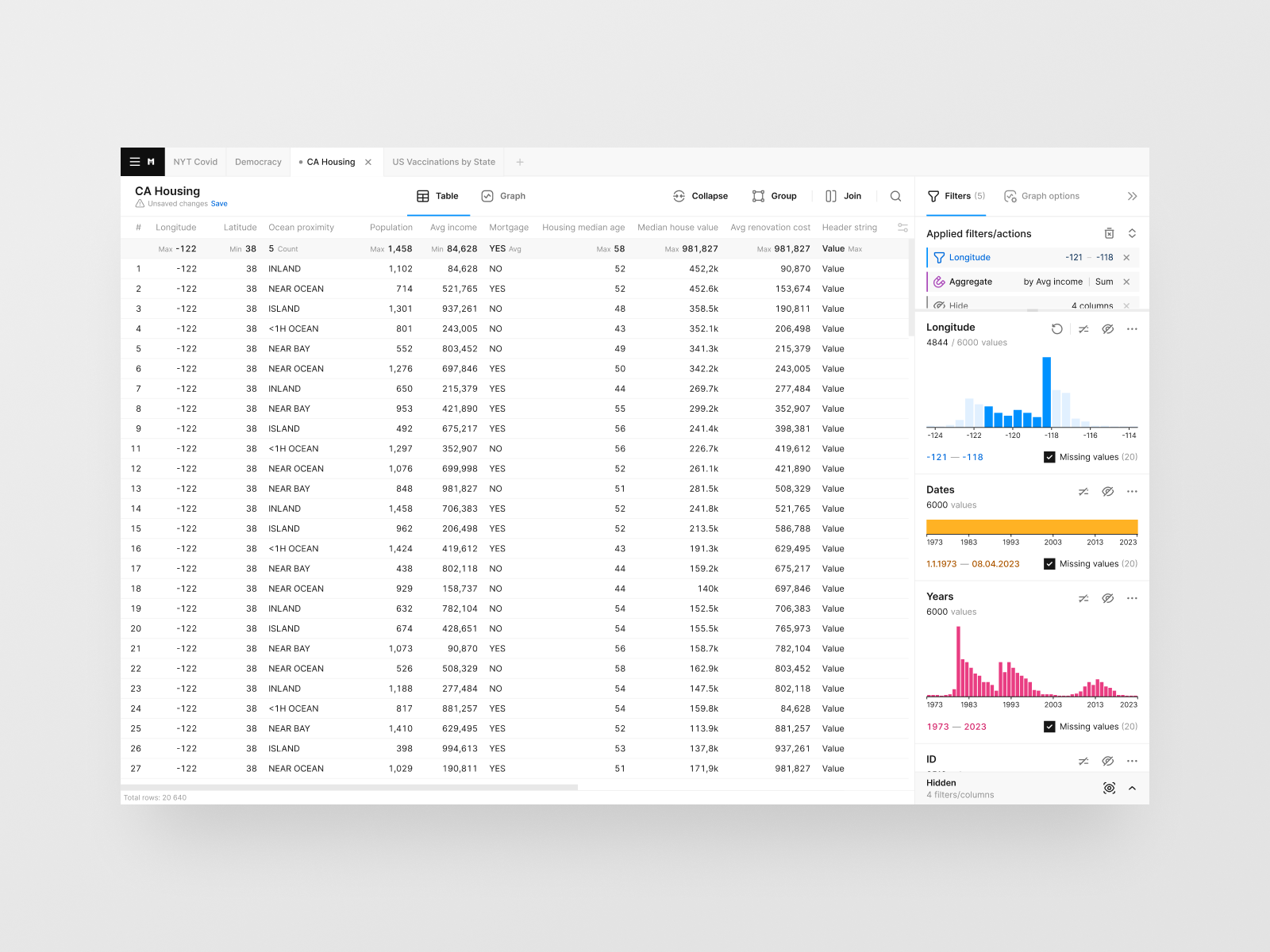Open table search with the magnifier icon
The width and height of the screenshot is (1270, 952).
coord(895,196)
